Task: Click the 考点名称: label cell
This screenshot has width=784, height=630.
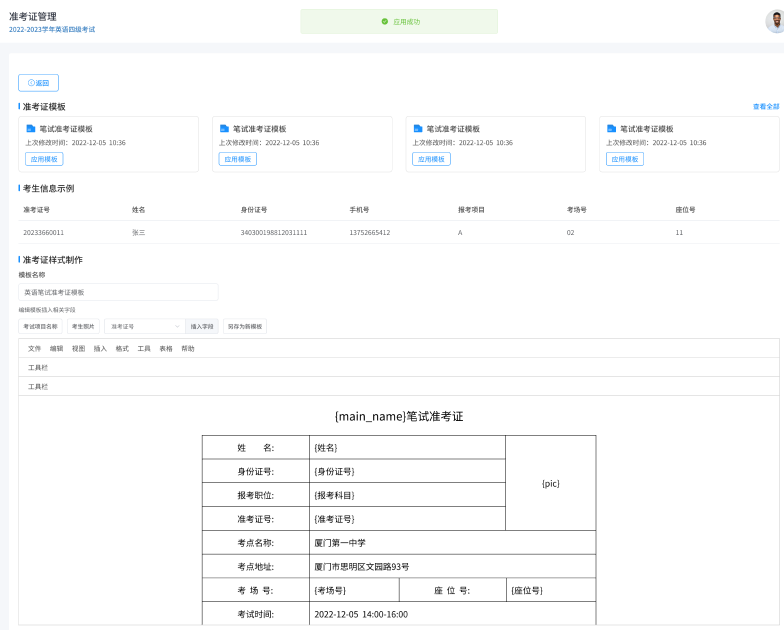Action: click(256, 542)
